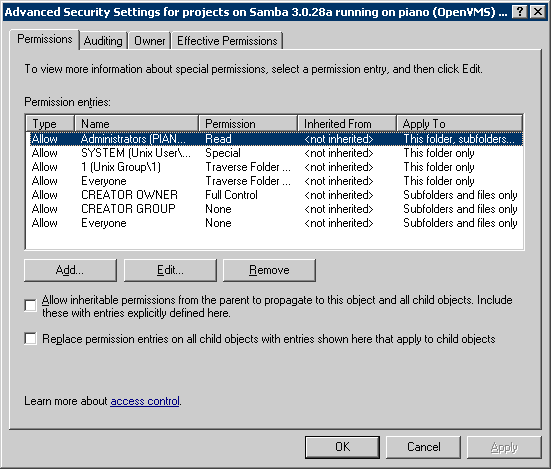Click the Inherited From column header

[x=347, y=124]
